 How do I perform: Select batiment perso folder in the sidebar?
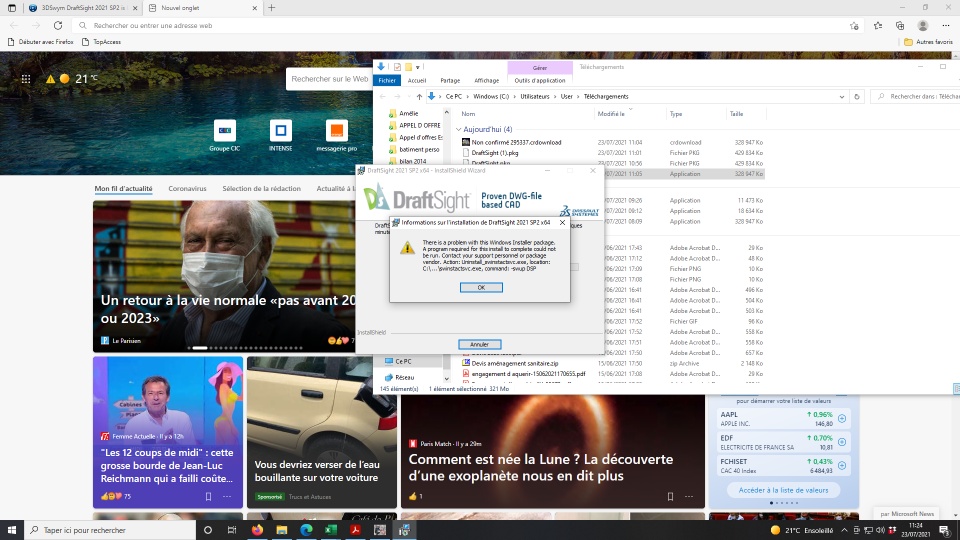(x=419, y=149)
